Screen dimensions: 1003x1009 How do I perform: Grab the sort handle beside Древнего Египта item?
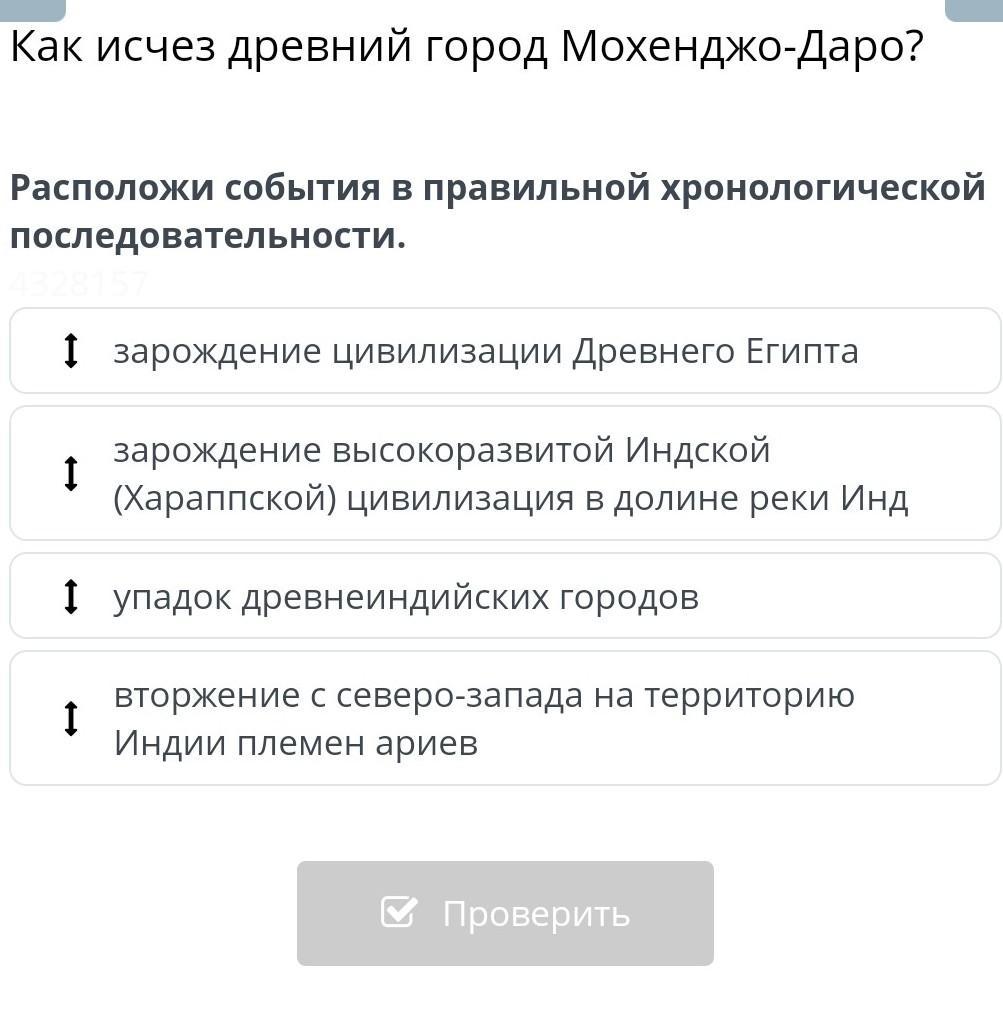point(71,351)
